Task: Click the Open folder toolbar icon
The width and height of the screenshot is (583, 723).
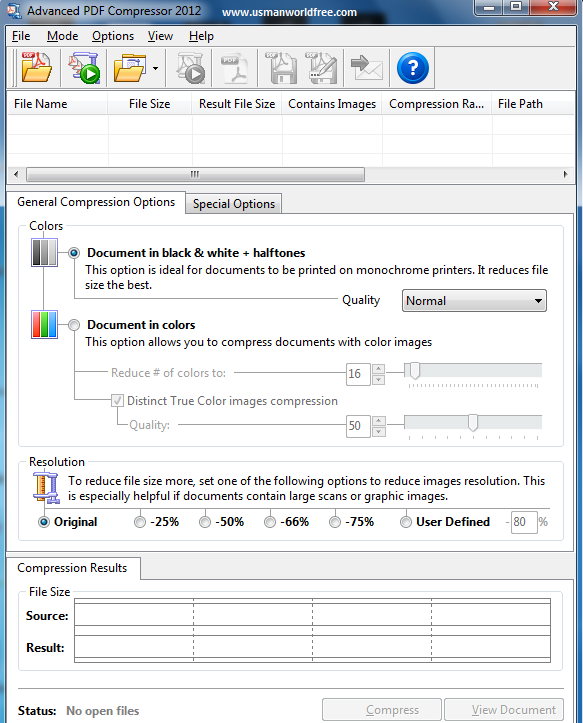Action: 129,68
